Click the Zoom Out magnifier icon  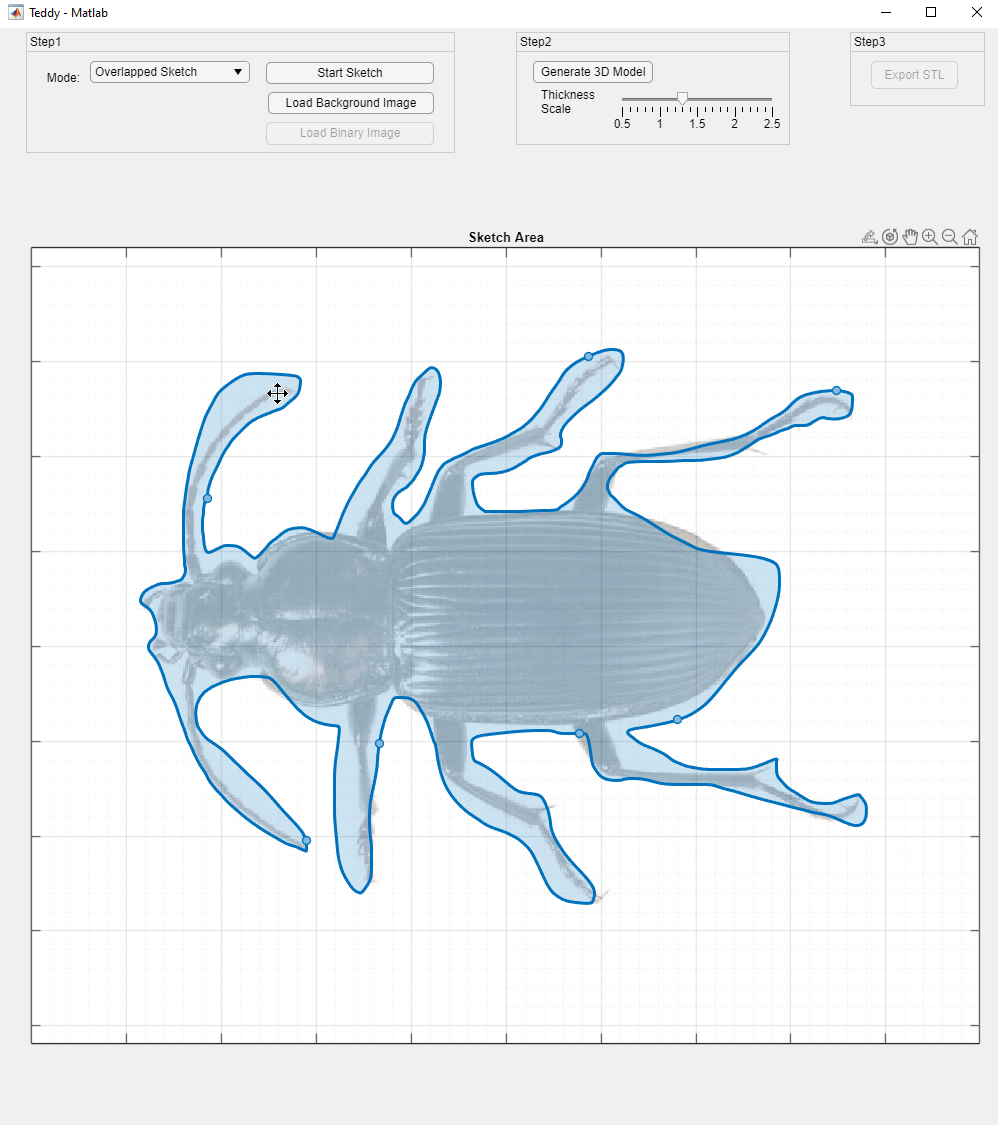pos(950,236)
